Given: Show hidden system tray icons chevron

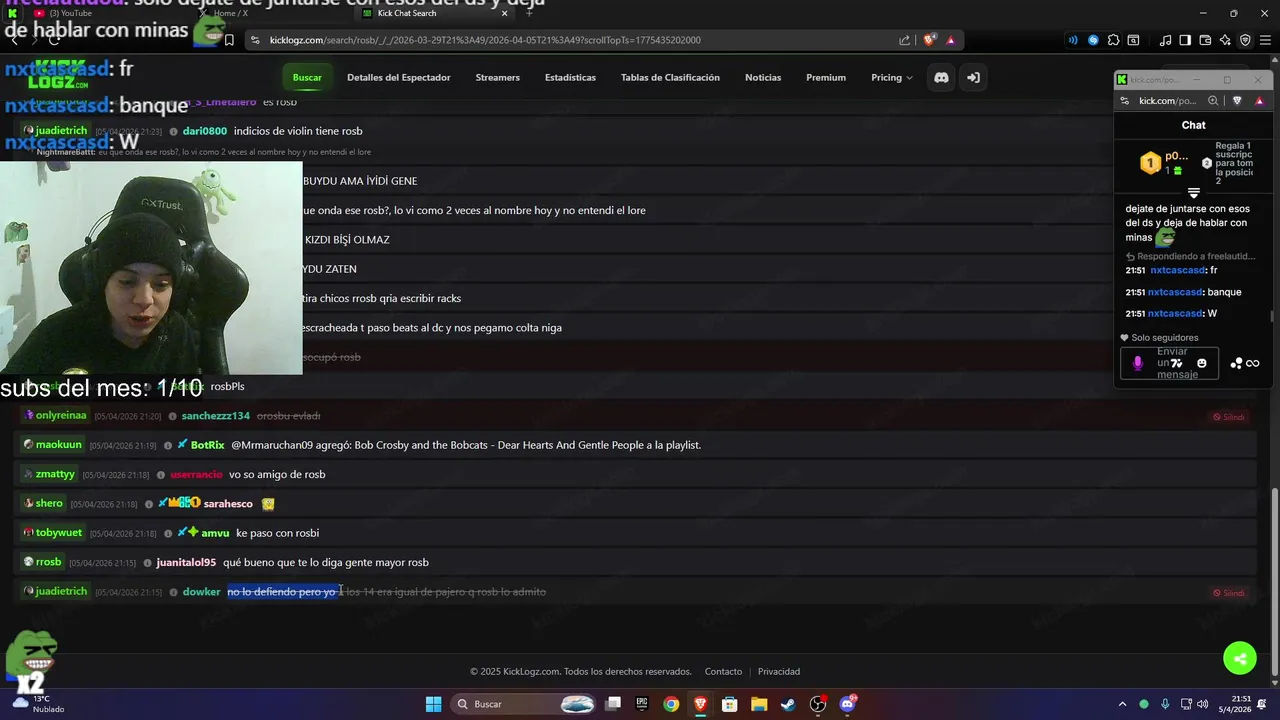Looking at the screenshot, I should pyautogui.click(x=1122, y=704).
